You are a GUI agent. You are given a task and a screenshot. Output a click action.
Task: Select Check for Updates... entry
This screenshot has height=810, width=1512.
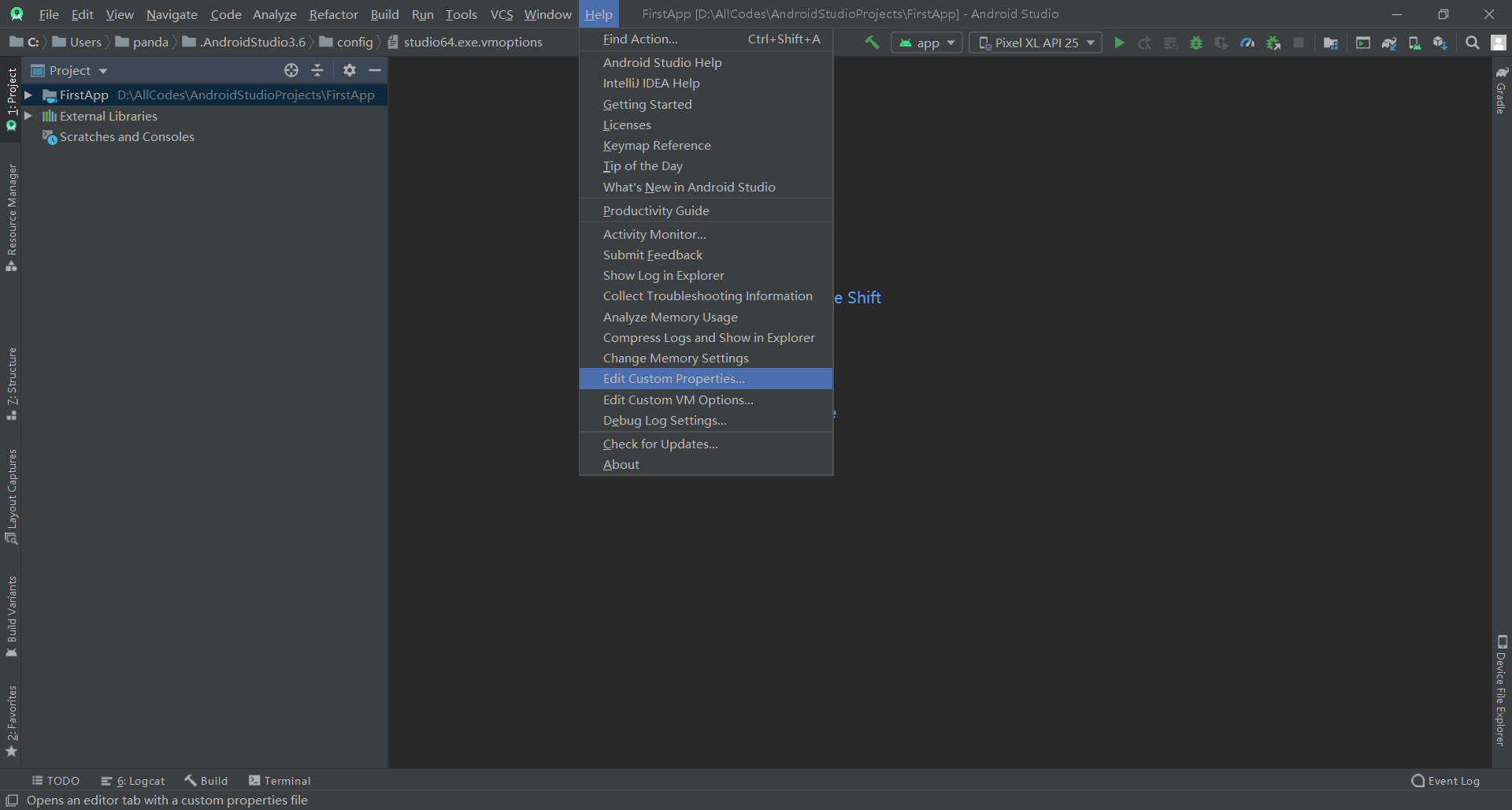tap(706, 444)
